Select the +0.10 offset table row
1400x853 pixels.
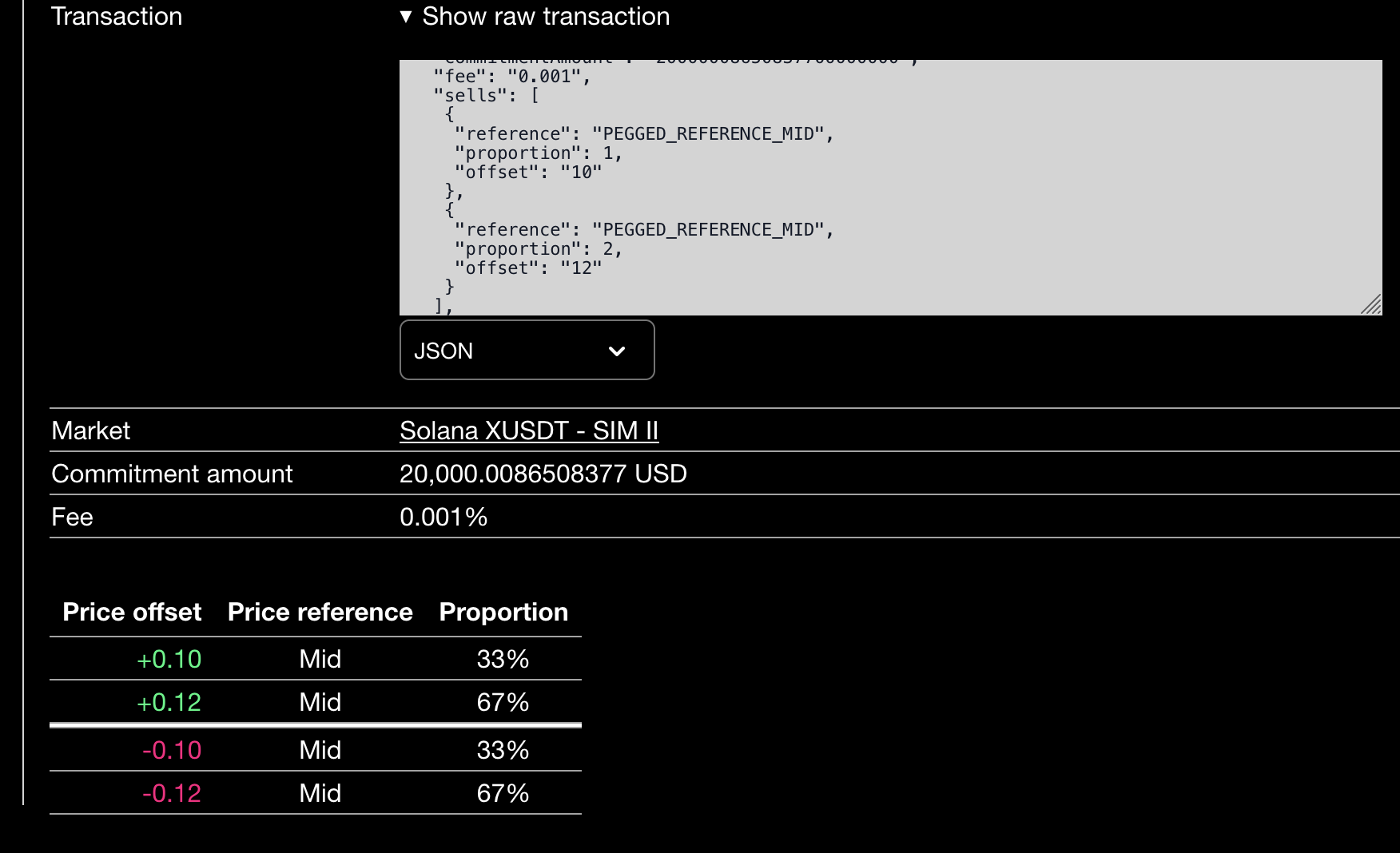pyautogui.click(x=316, y=658)
